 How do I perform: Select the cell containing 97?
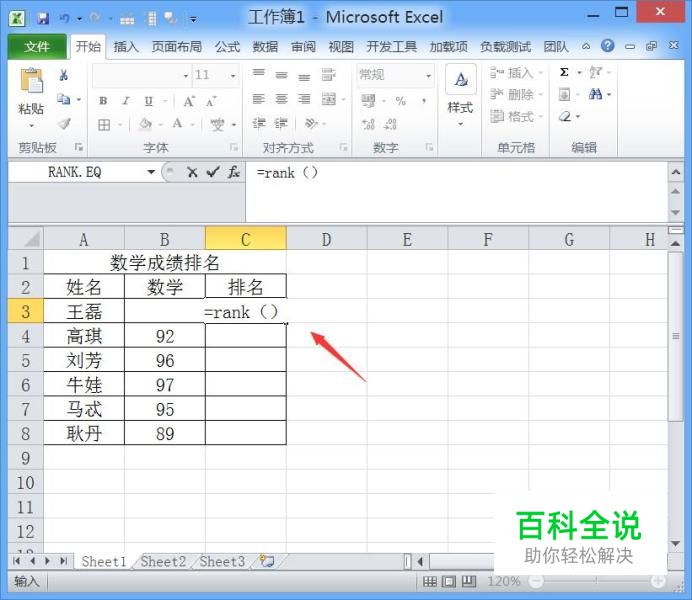pyautogui.click(x=165, y=385)
